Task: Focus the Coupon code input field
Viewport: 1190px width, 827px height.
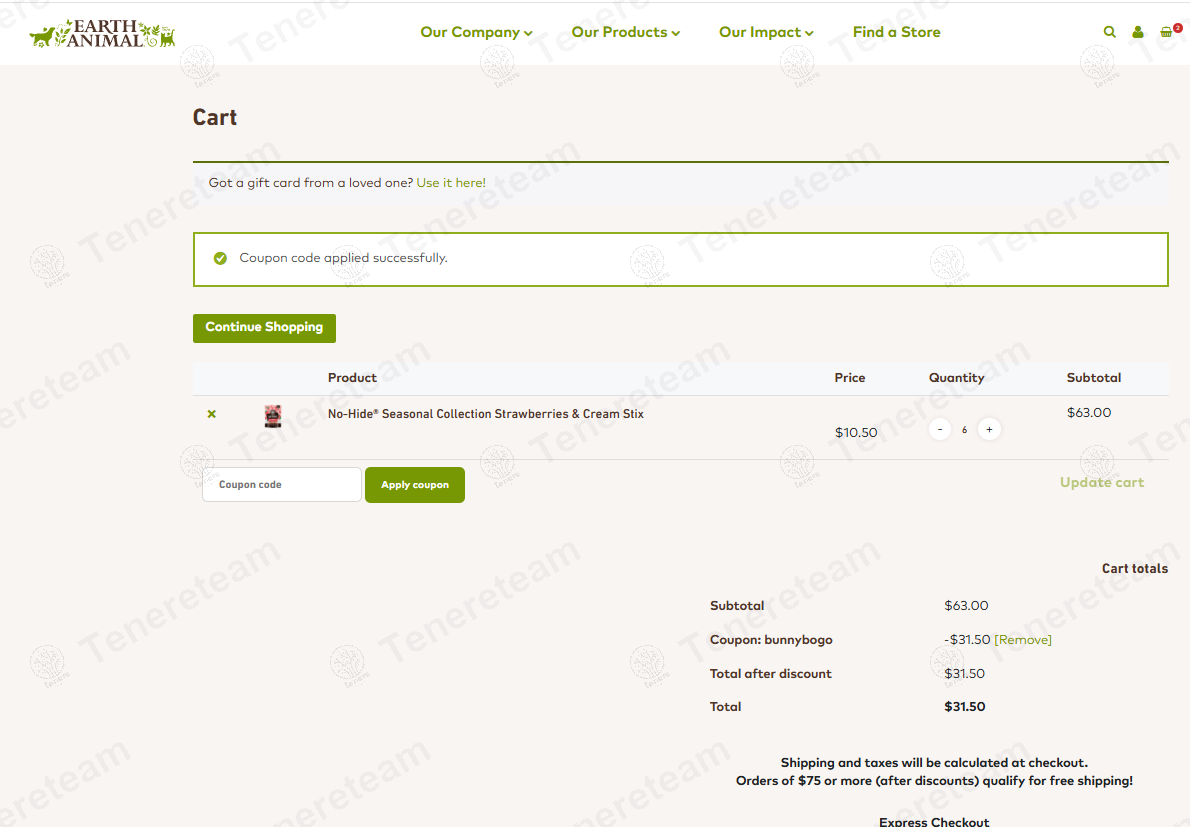Action: point(282,485)
